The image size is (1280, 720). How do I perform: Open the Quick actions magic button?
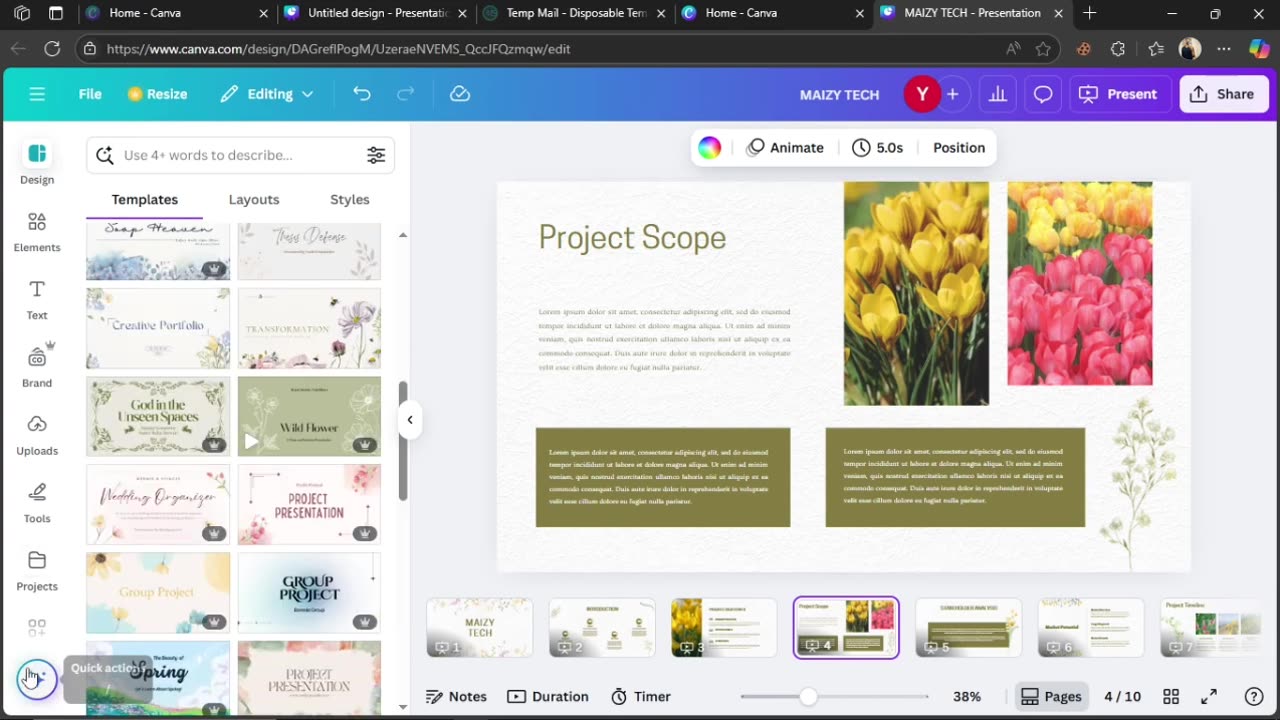click(37, 679)
